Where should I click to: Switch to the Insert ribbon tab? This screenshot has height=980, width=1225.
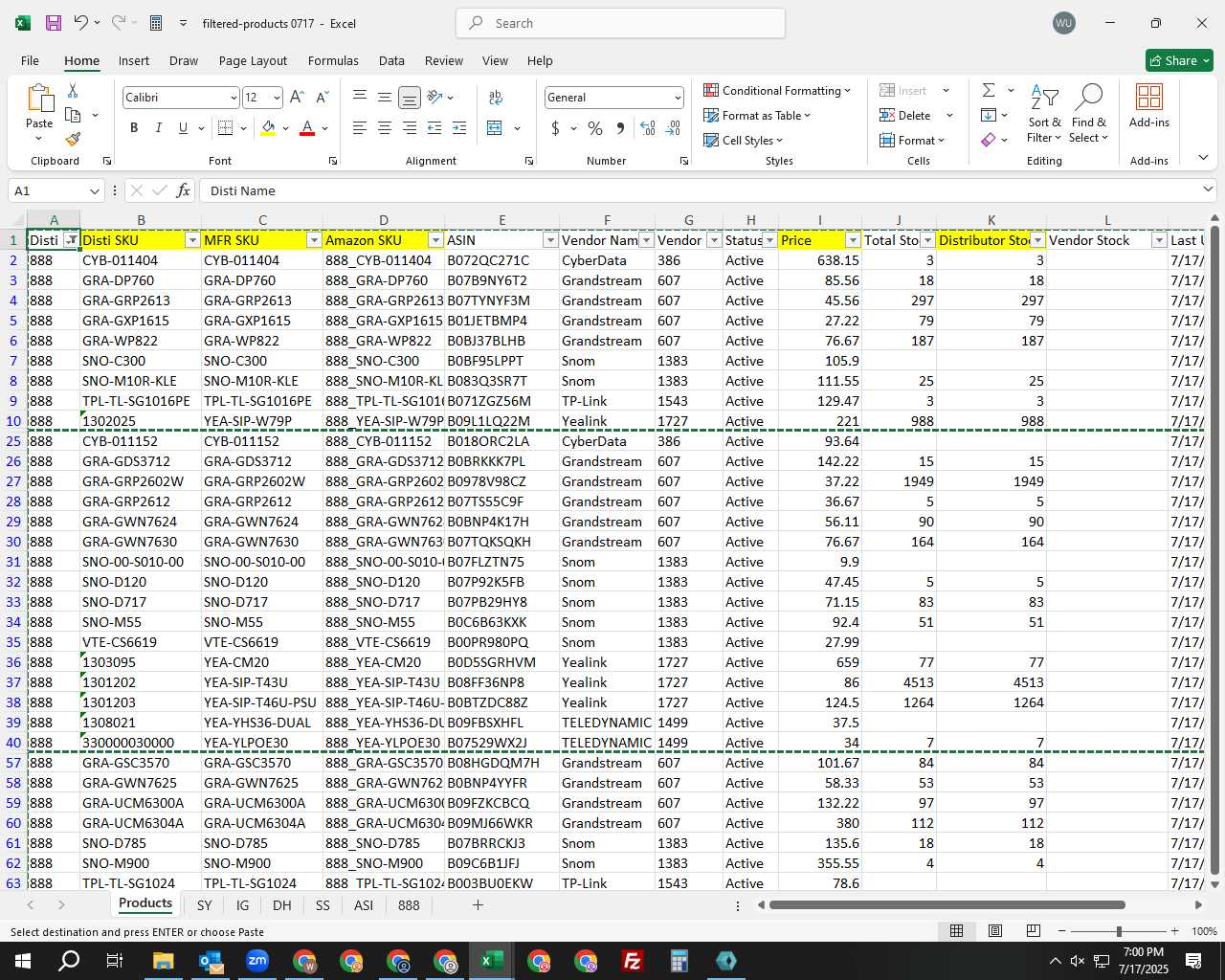tap(134, 60)
